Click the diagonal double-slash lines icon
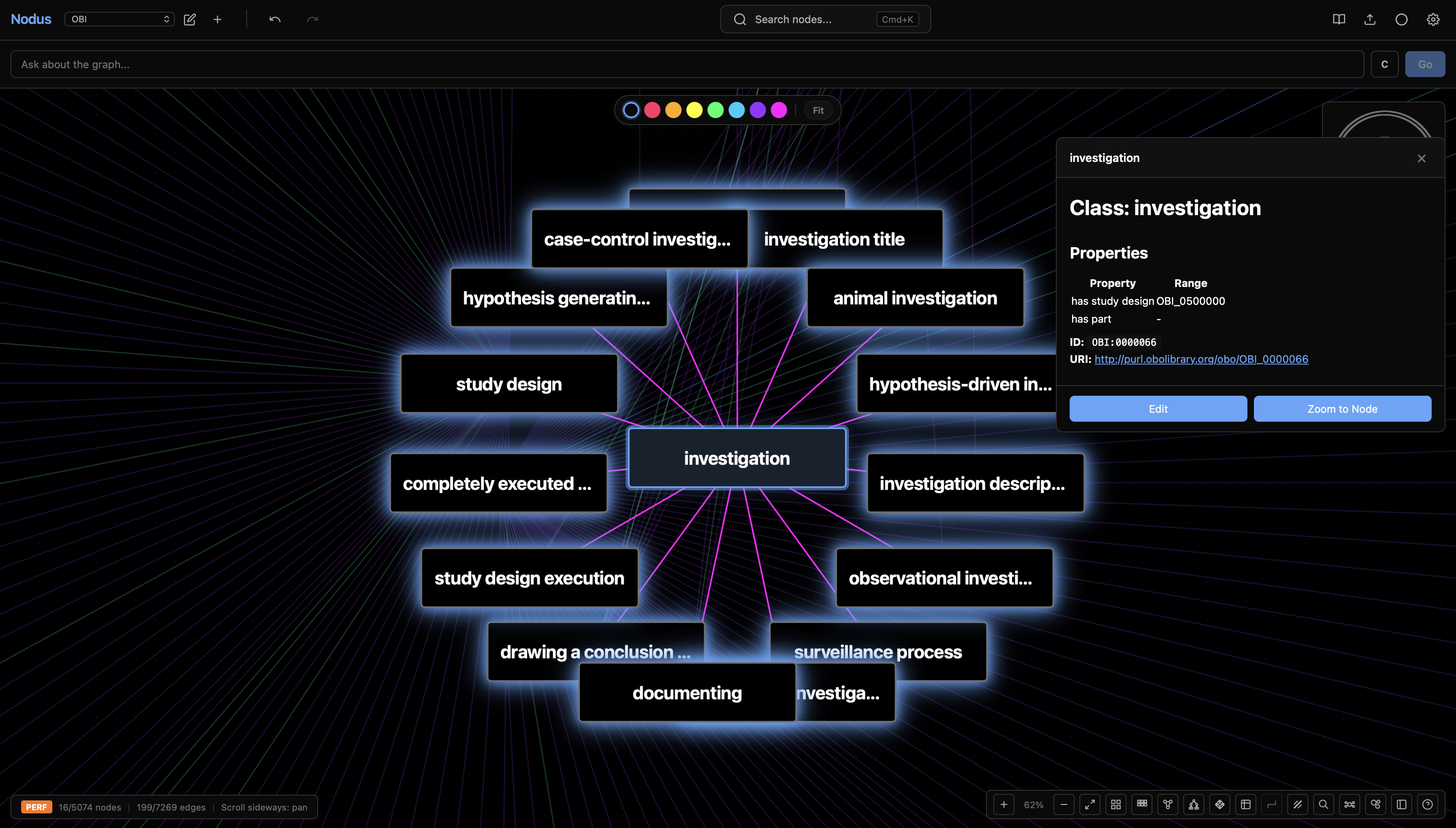This screenshot has width=1456, height=828. [x=1297, y=805]
